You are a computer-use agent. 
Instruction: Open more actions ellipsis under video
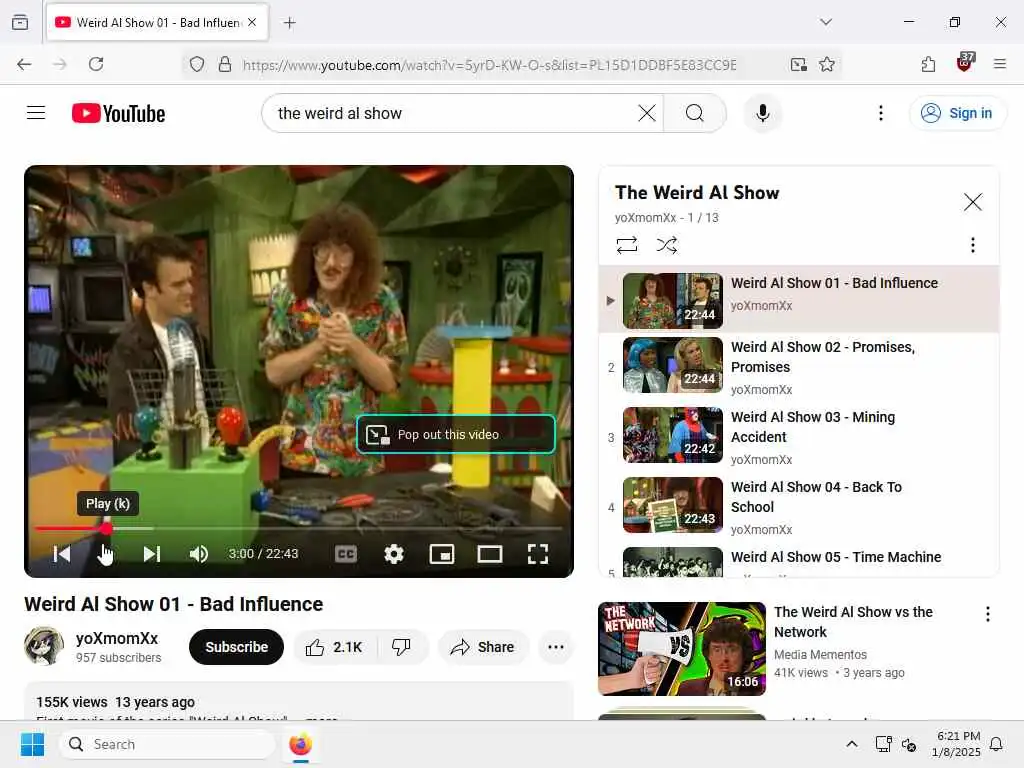click(556, 647)
